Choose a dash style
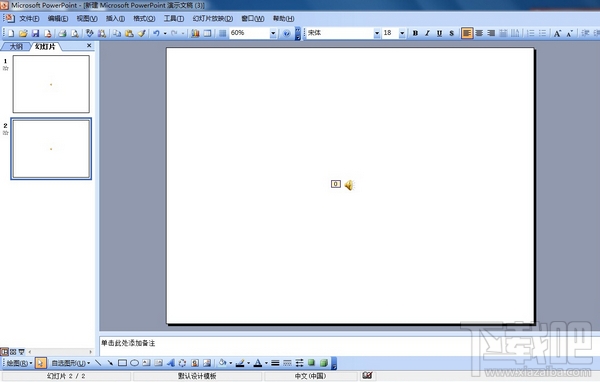 click(287, 362)
